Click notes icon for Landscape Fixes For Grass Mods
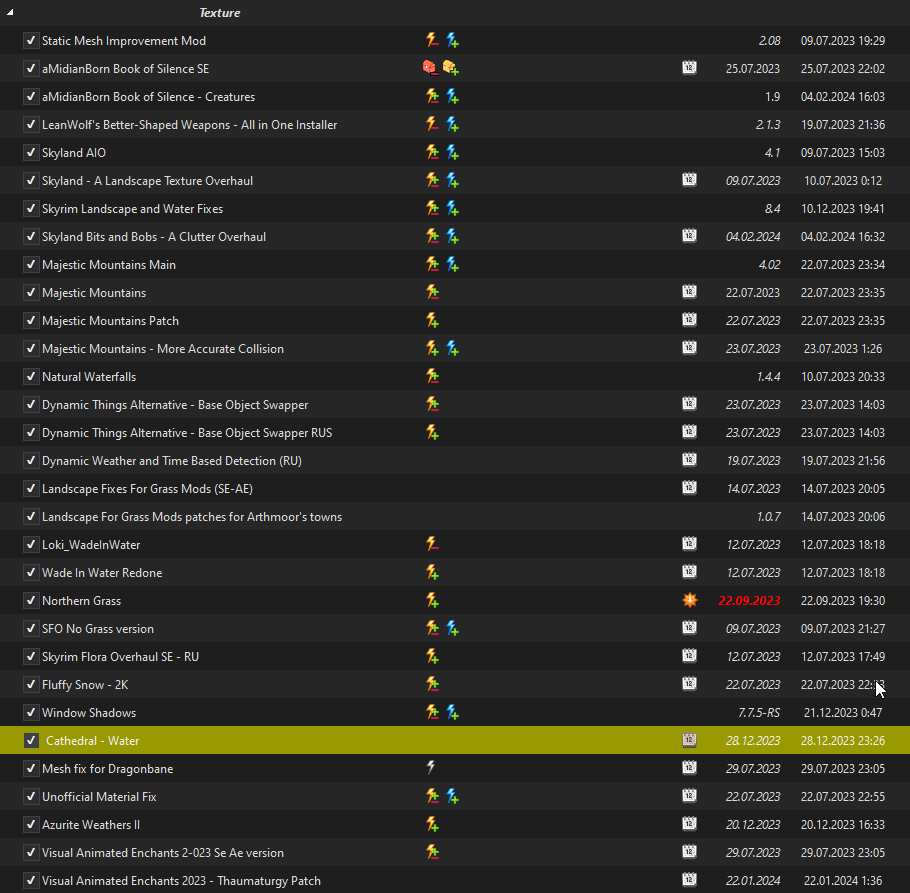Screen dimensions: 910x893 tap(689, 488)
